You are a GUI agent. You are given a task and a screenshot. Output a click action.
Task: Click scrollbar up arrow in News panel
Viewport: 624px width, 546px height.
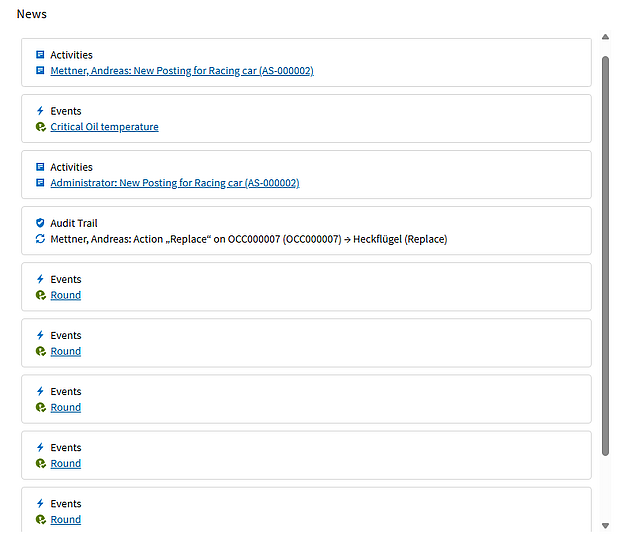605,37
